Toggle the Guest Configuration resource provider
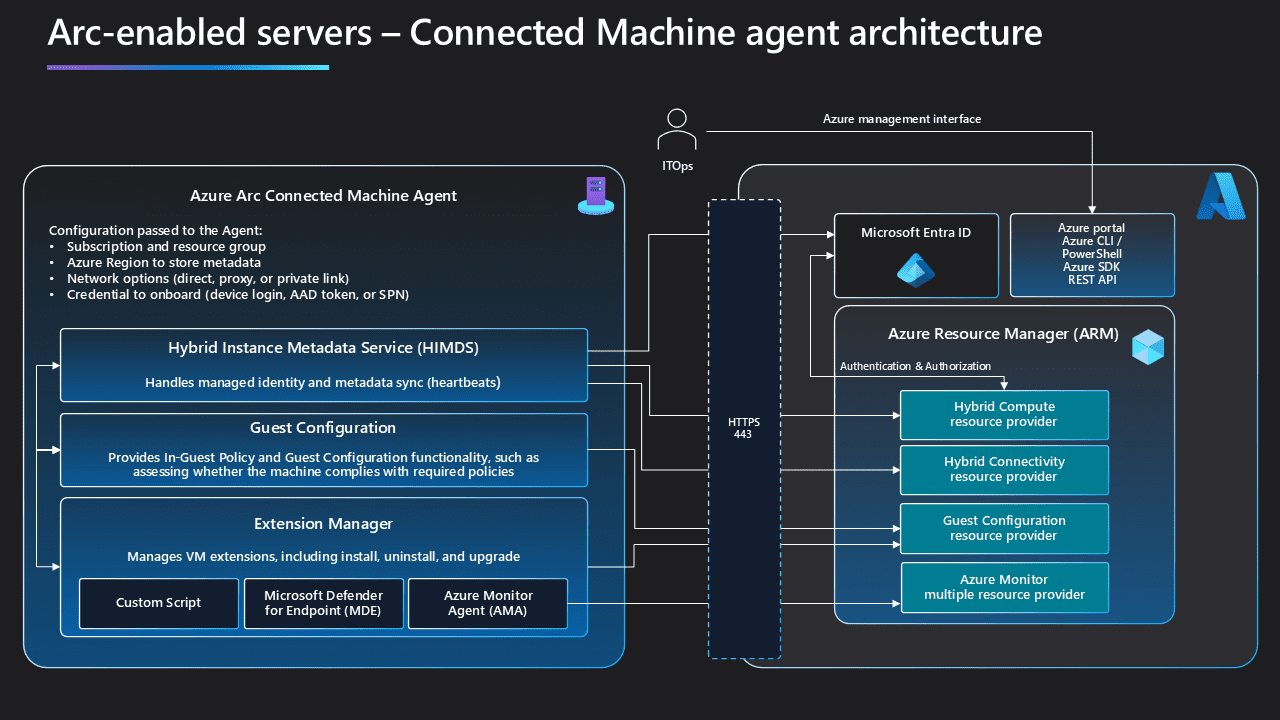Viewport: 1280px width, 720px height. 1004,528
